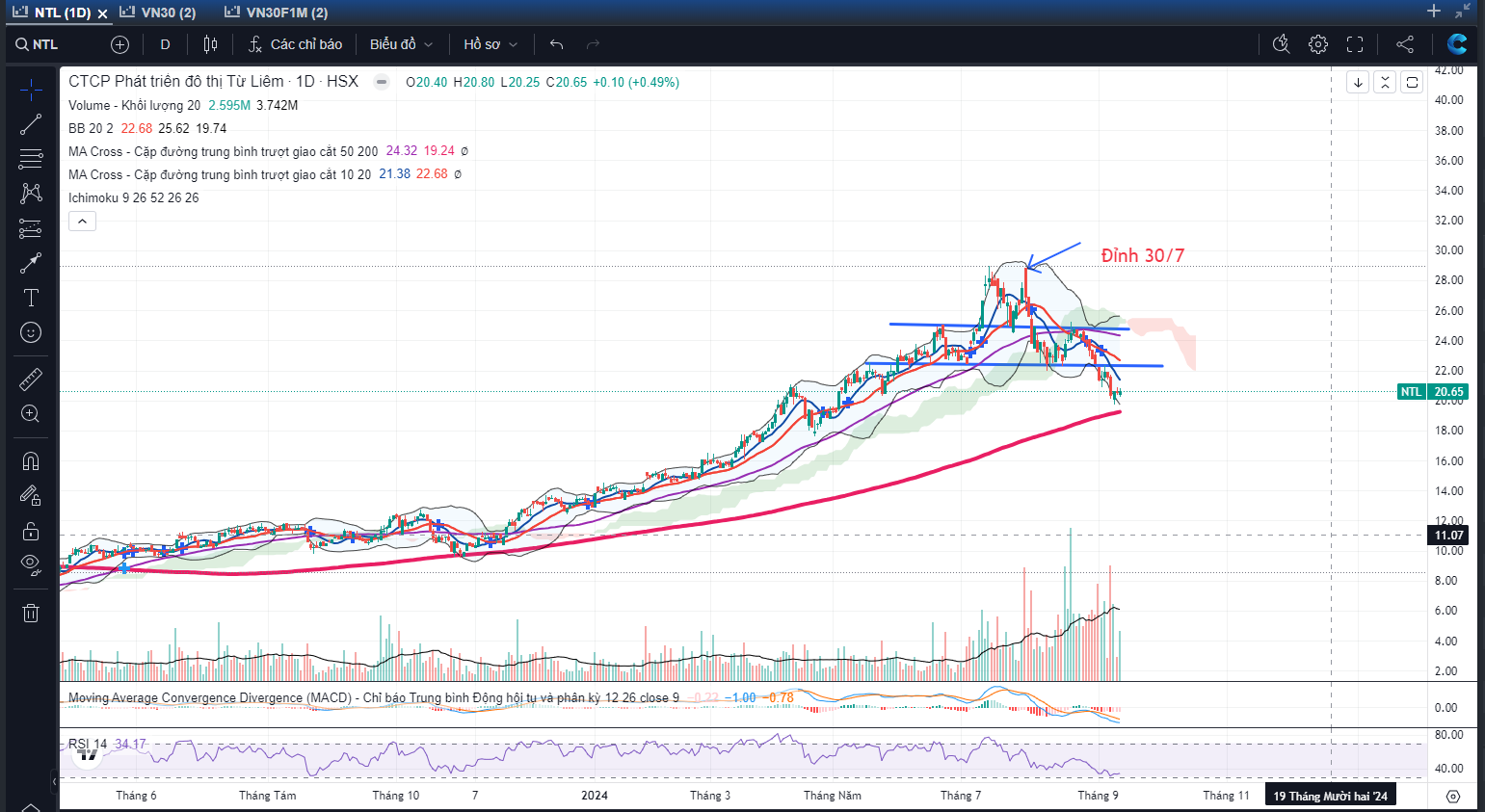Click the 11.07 price axis marker

[x=1448, y=536]
